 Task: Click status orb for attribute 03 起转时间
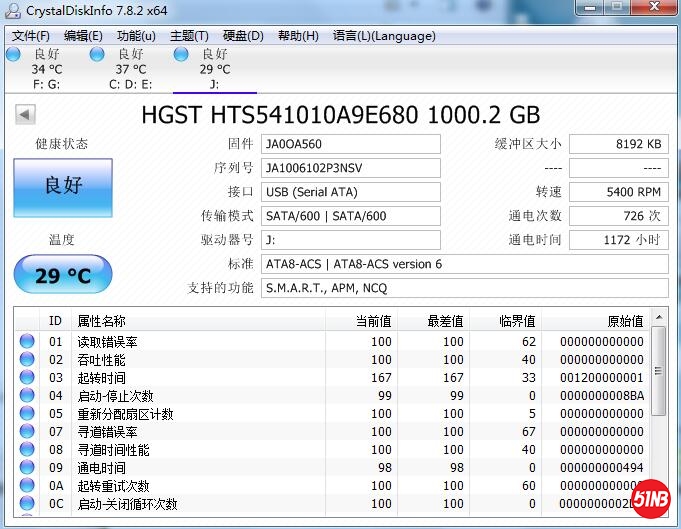27,378
